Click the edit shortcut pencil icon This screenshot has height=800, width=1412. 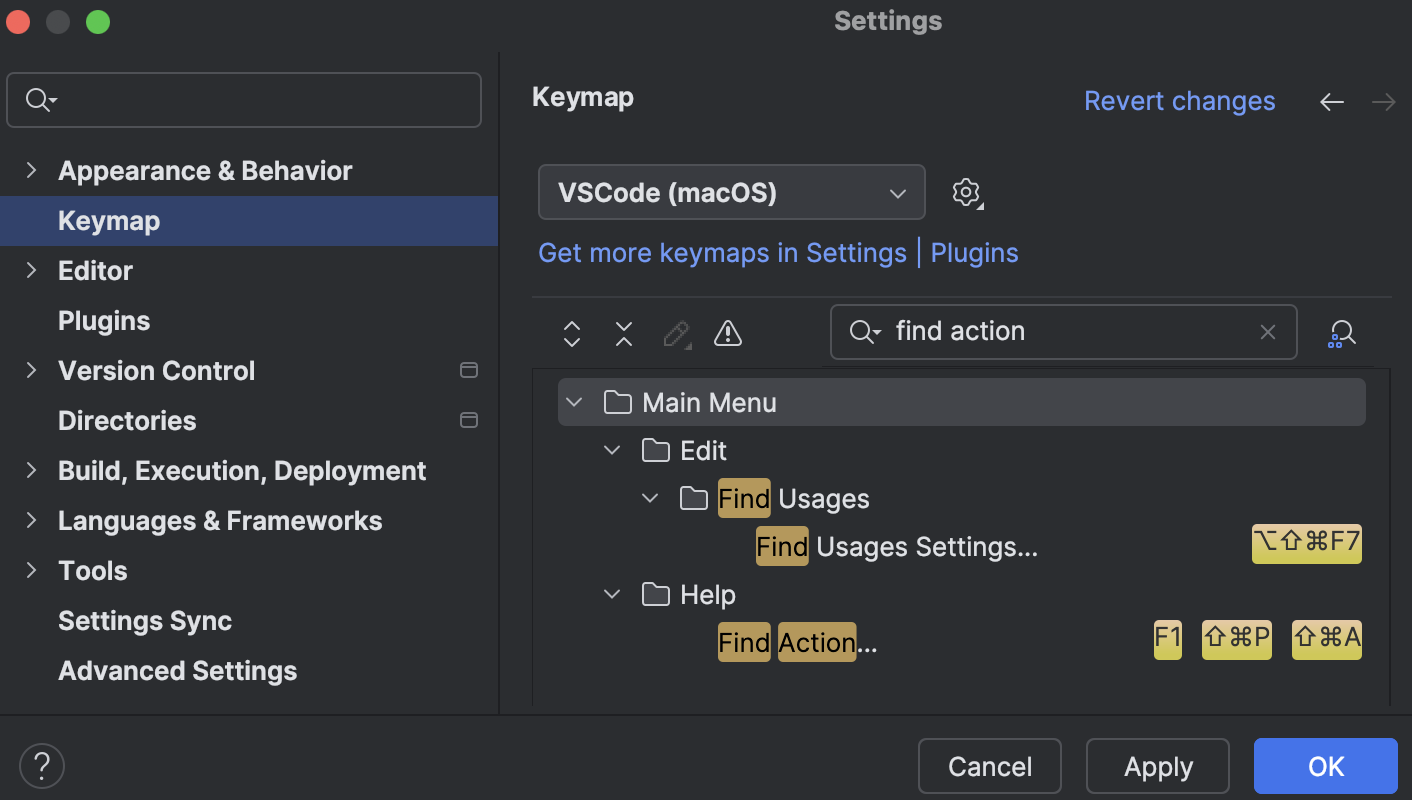tap(677, 333)
